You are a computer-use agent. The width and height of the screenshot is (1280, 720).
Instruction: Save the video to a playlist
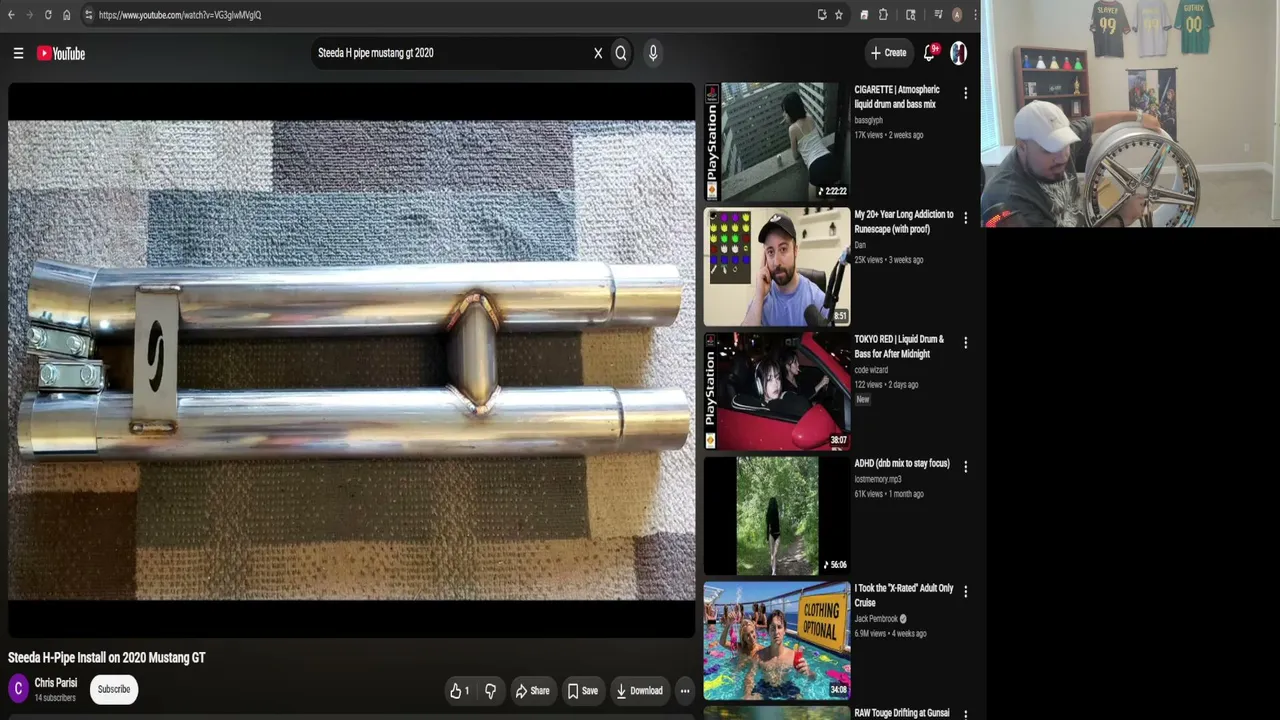(582, 691)
